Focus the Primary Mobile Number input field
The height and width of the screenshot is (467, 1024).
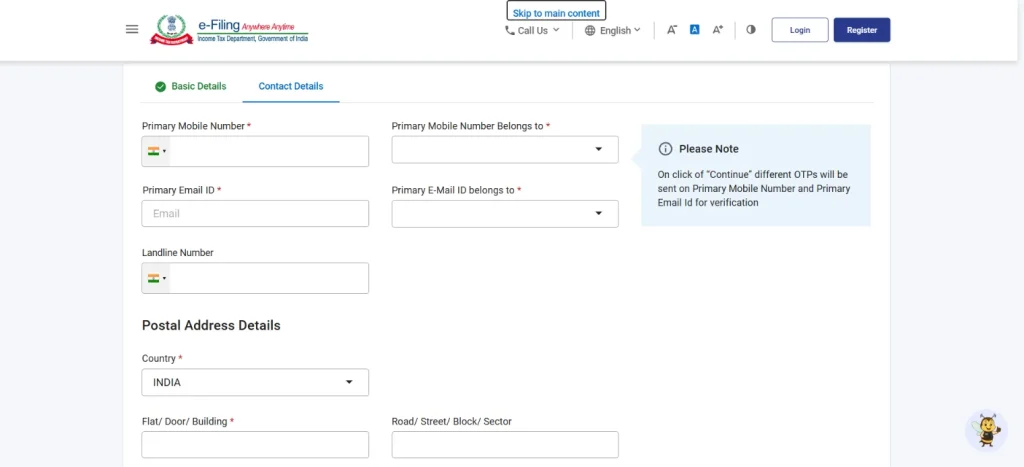coord(268,152)
